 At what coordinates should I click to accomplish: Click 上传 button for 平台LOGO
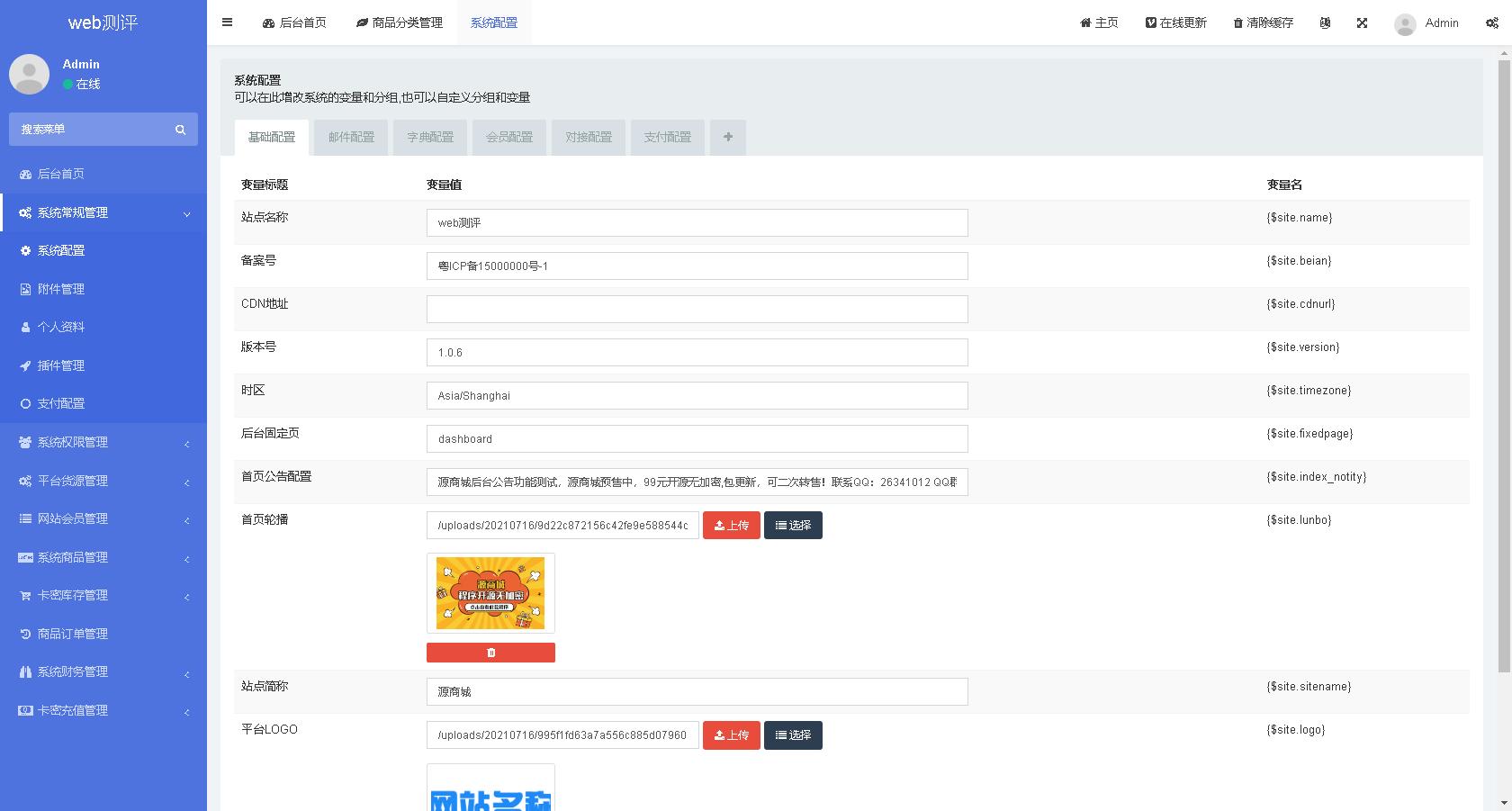732,735
